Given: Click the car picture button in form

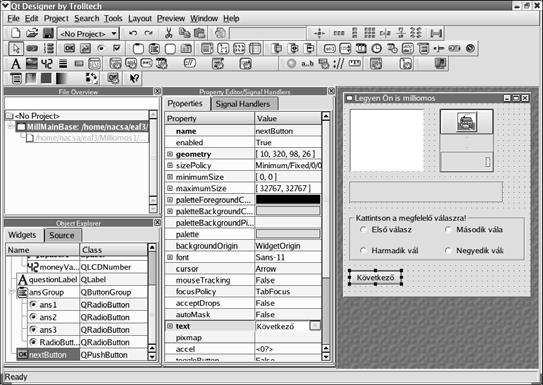Looking at the screenshot, I should [x=466, y=122].
